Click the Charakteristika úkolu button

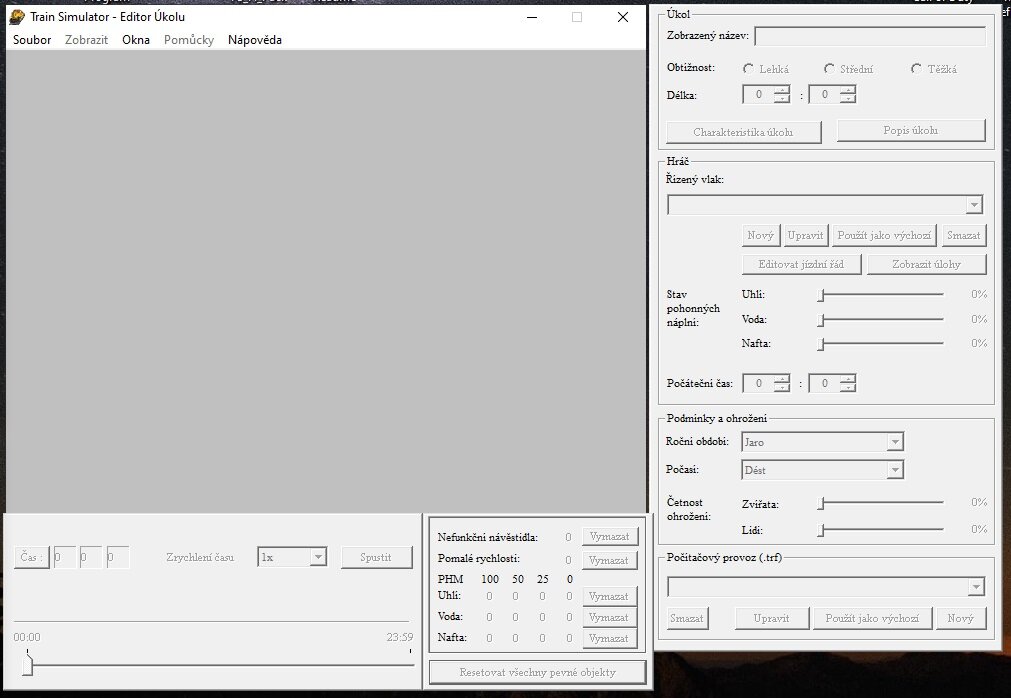coord(743,132)
